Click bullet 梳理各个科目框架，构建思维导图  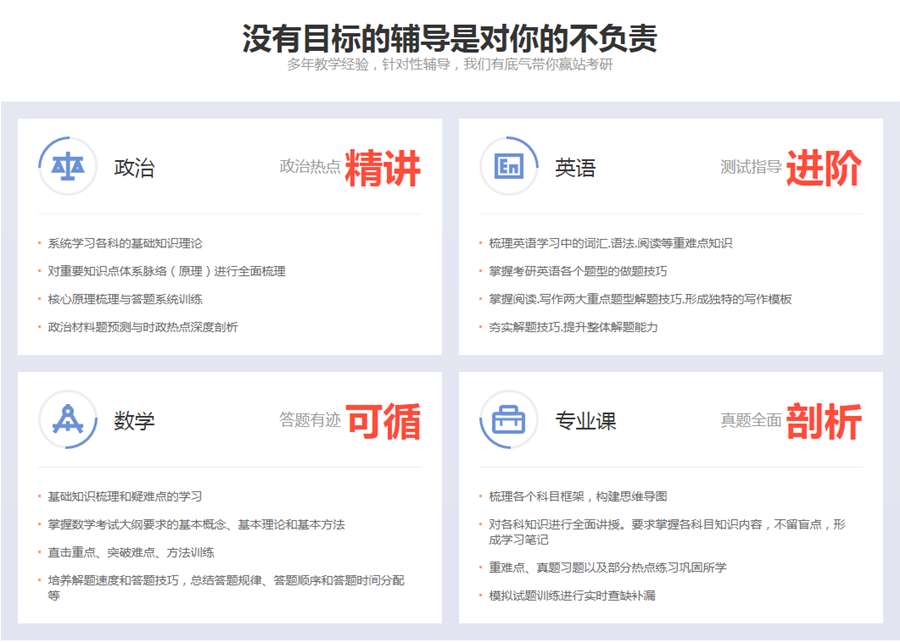coord(578,496)
